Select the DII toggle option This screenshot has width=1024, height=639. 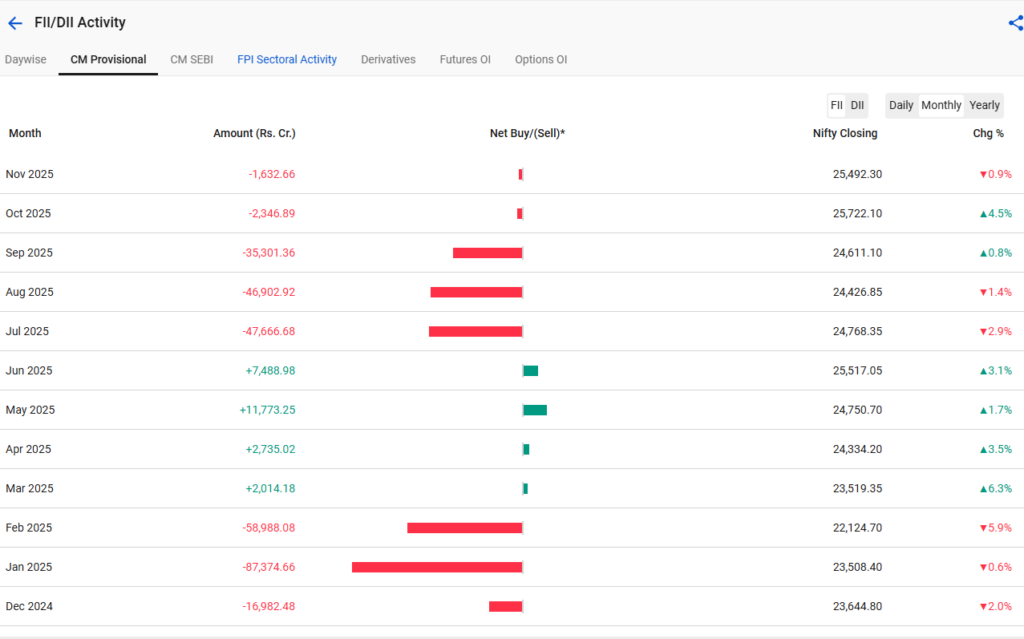pyautogui.click(x=857, y=105)
